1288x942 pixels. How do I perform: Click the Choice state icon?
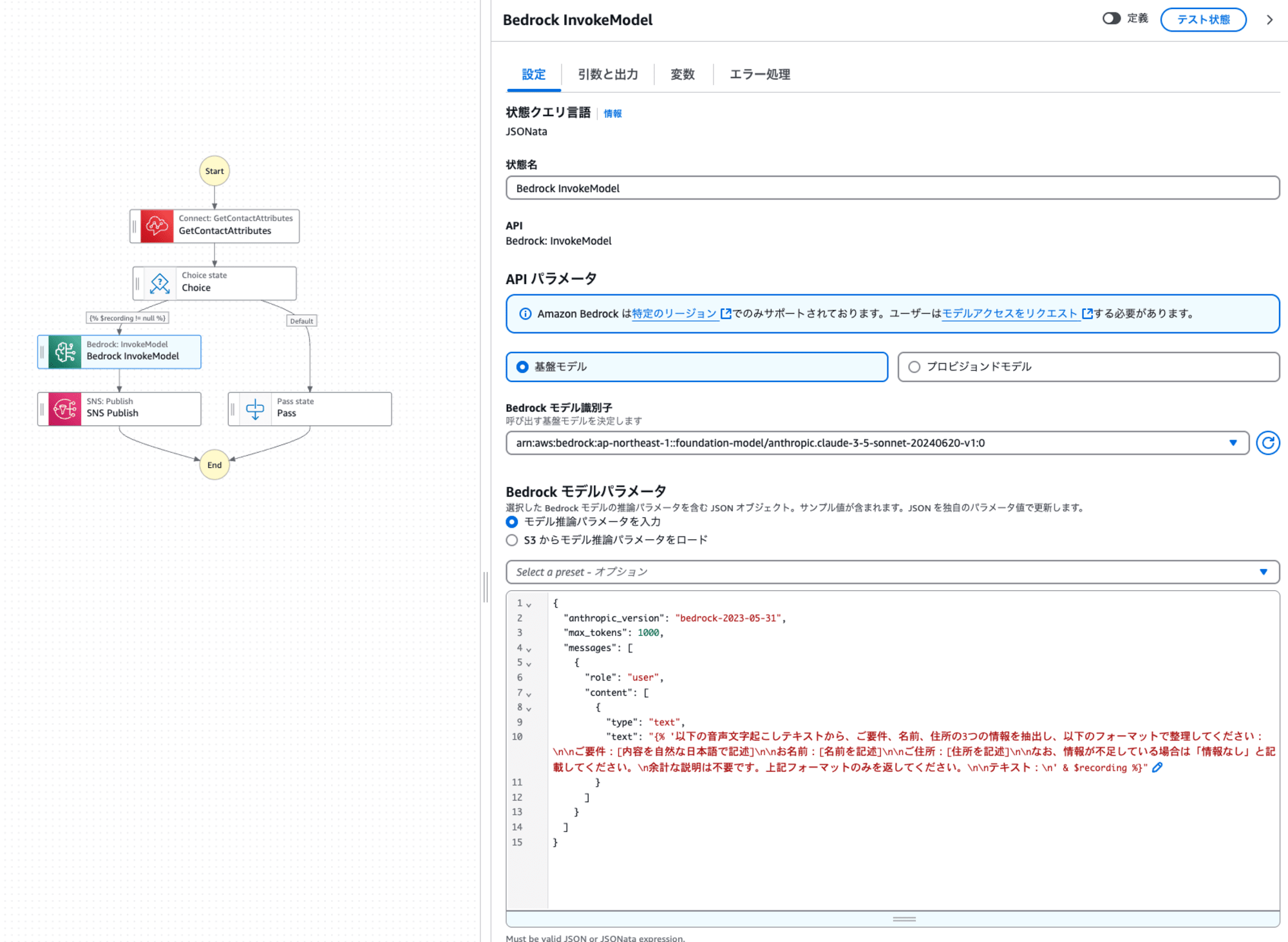point(160,284)
